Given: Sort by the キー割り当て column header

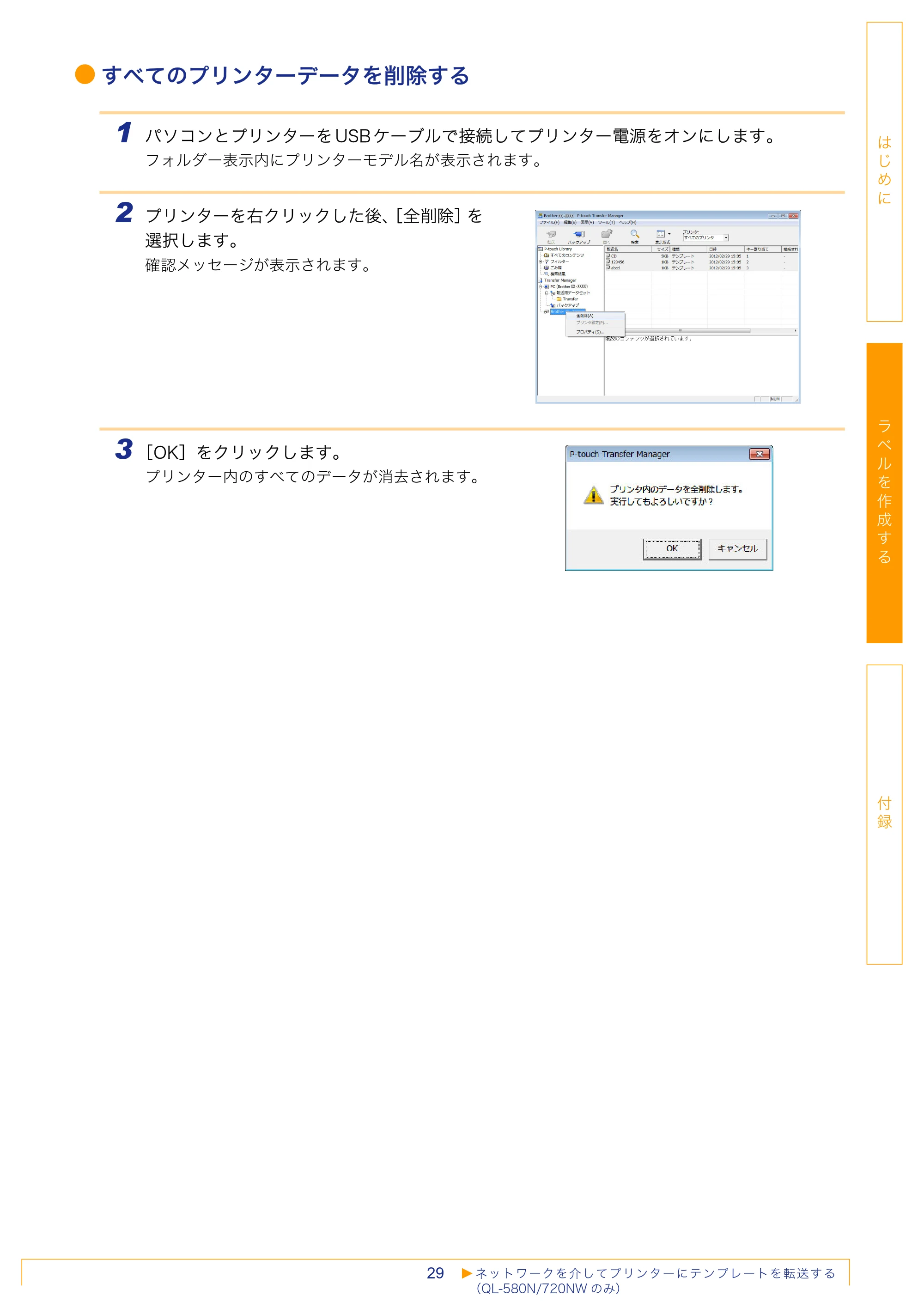Looking at the screenshot, I should pyautogui.click(x=763, y=249).
